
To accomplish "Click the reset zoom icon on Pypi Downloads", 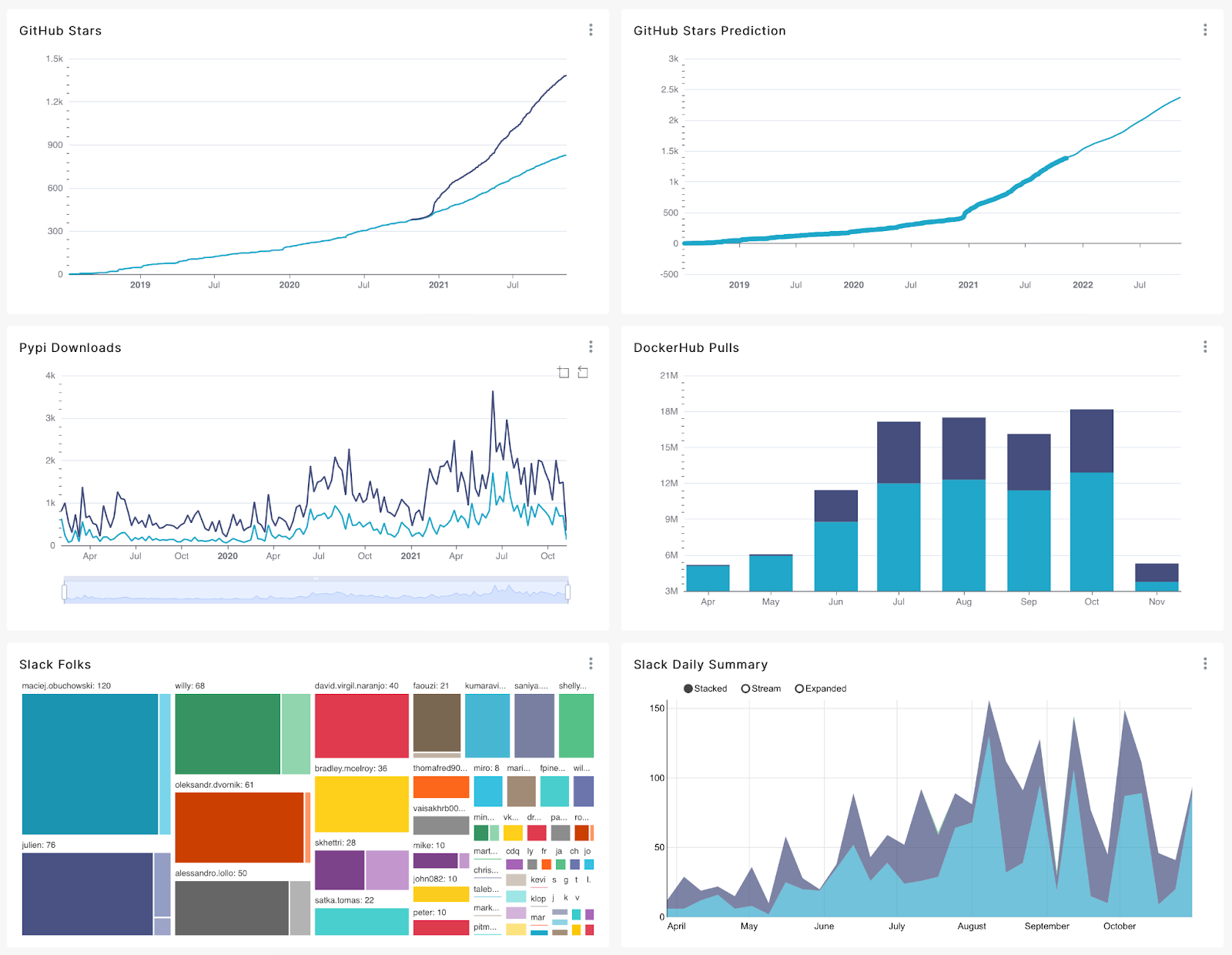I will (x=583, y=372).
